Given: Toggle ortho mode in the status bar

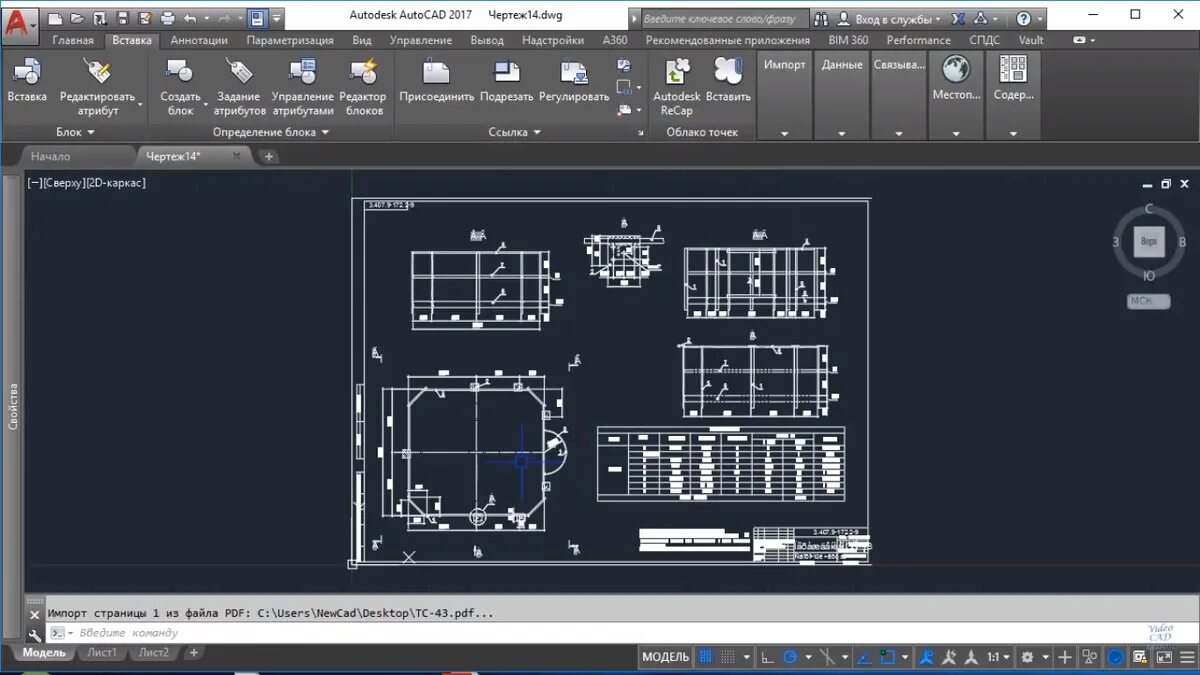Looking at the screenshot, I should click(767, 657).
